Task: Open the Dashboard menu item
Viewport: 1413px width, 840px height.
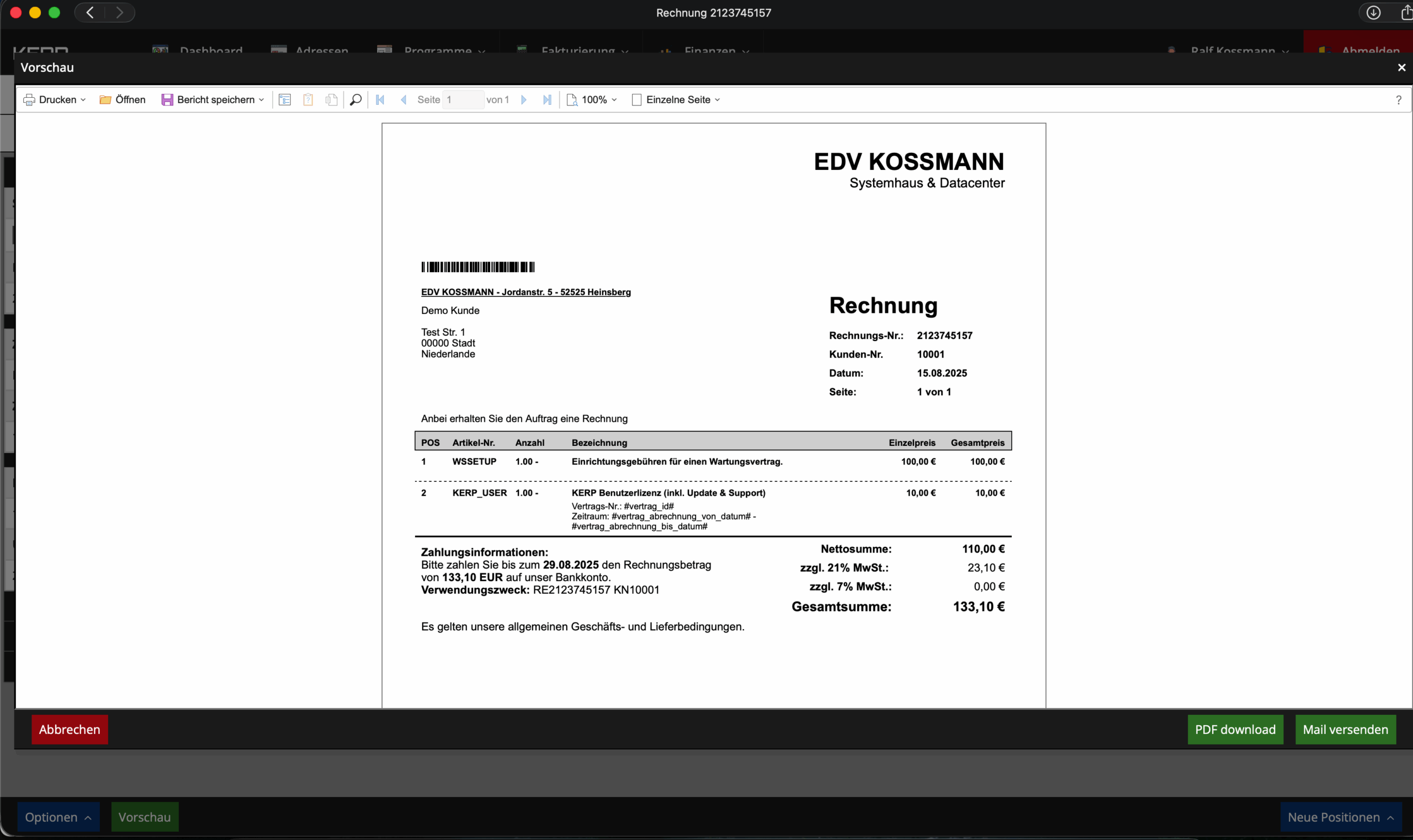Action: [198, 50]
